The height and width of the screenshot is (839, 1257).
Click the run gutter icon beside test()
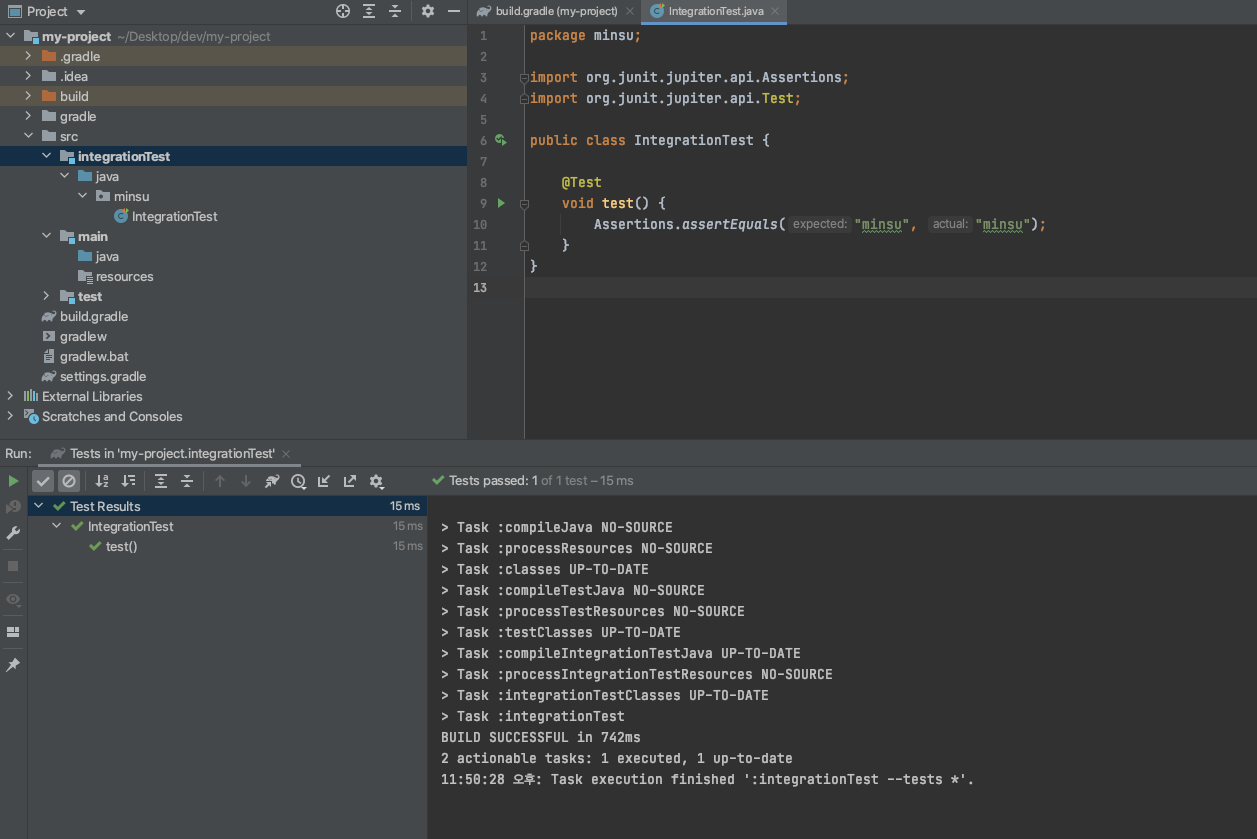point(499,203)
